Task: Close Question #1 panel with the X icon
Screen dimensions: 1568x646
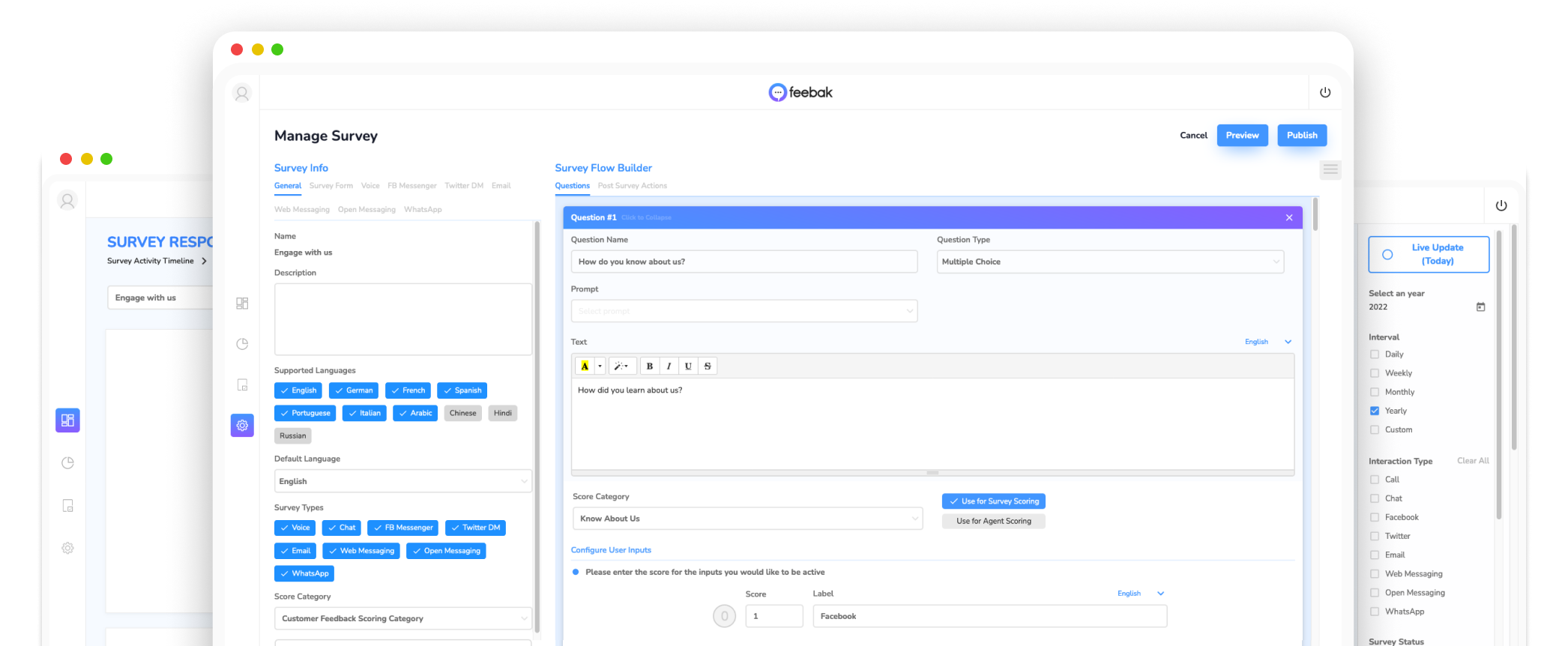Action: click(1289, 217)
